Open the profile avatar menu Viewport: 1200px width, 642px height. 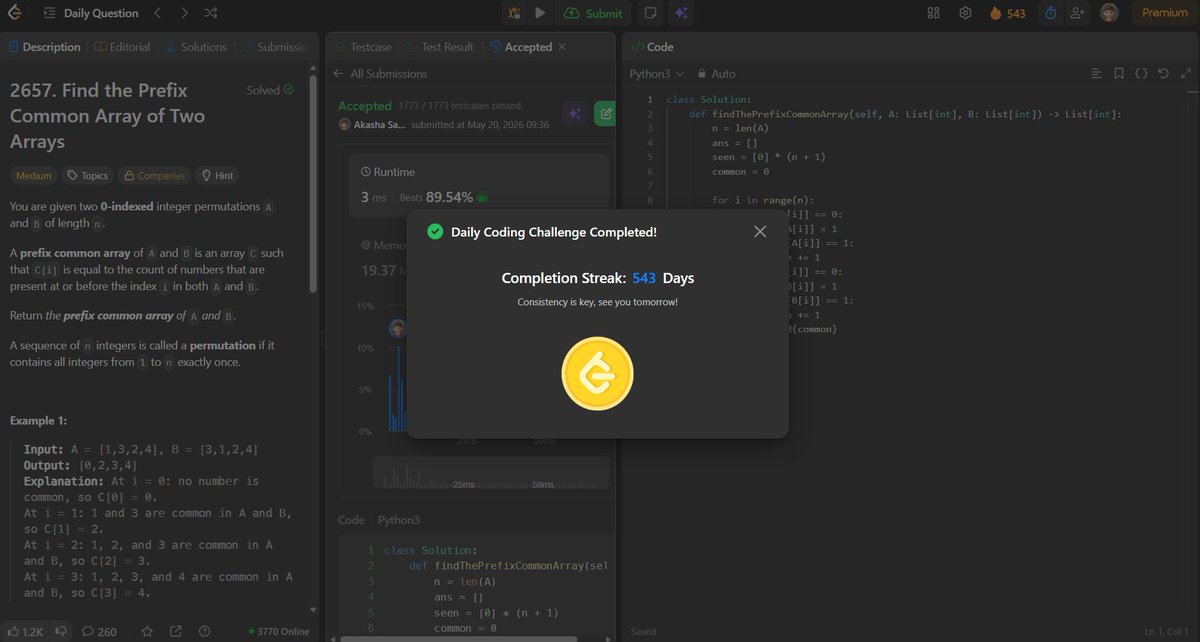pyautogui.click(x=1109, y=13)
